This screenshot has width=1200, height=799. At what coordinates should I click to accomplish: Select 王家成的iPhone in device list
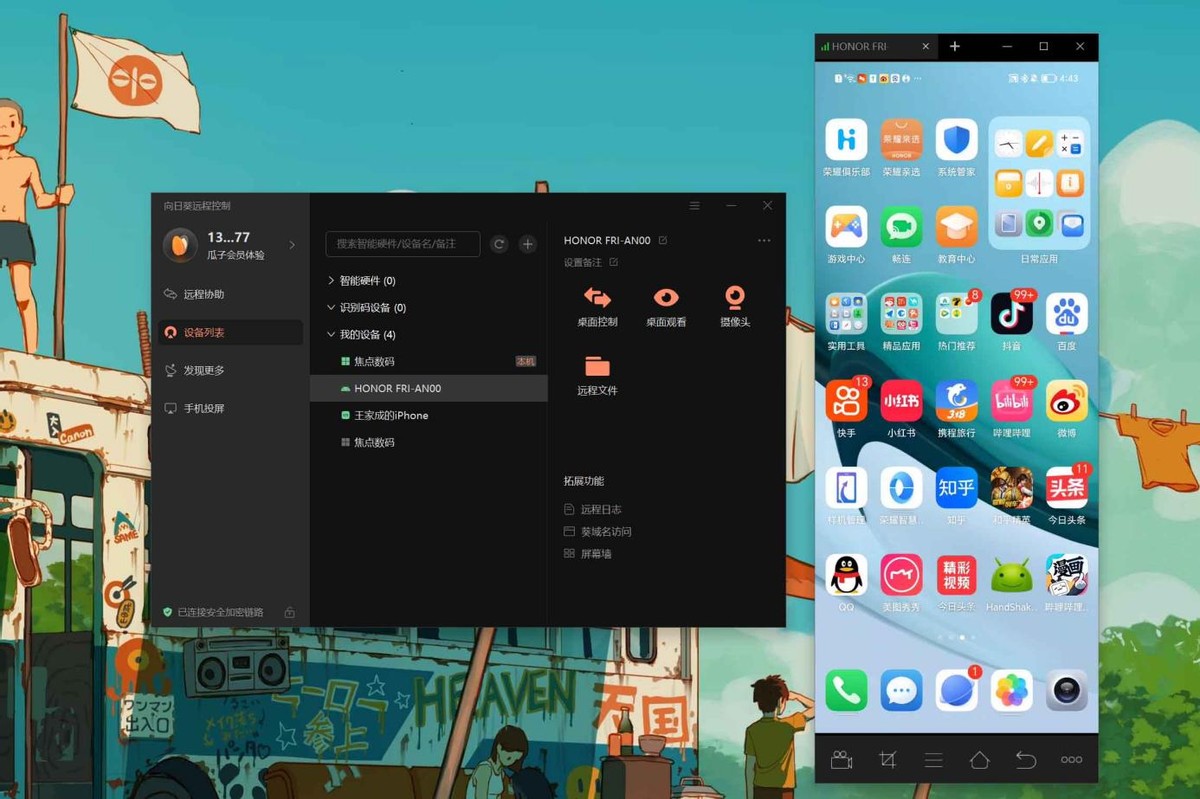point(391,415)
